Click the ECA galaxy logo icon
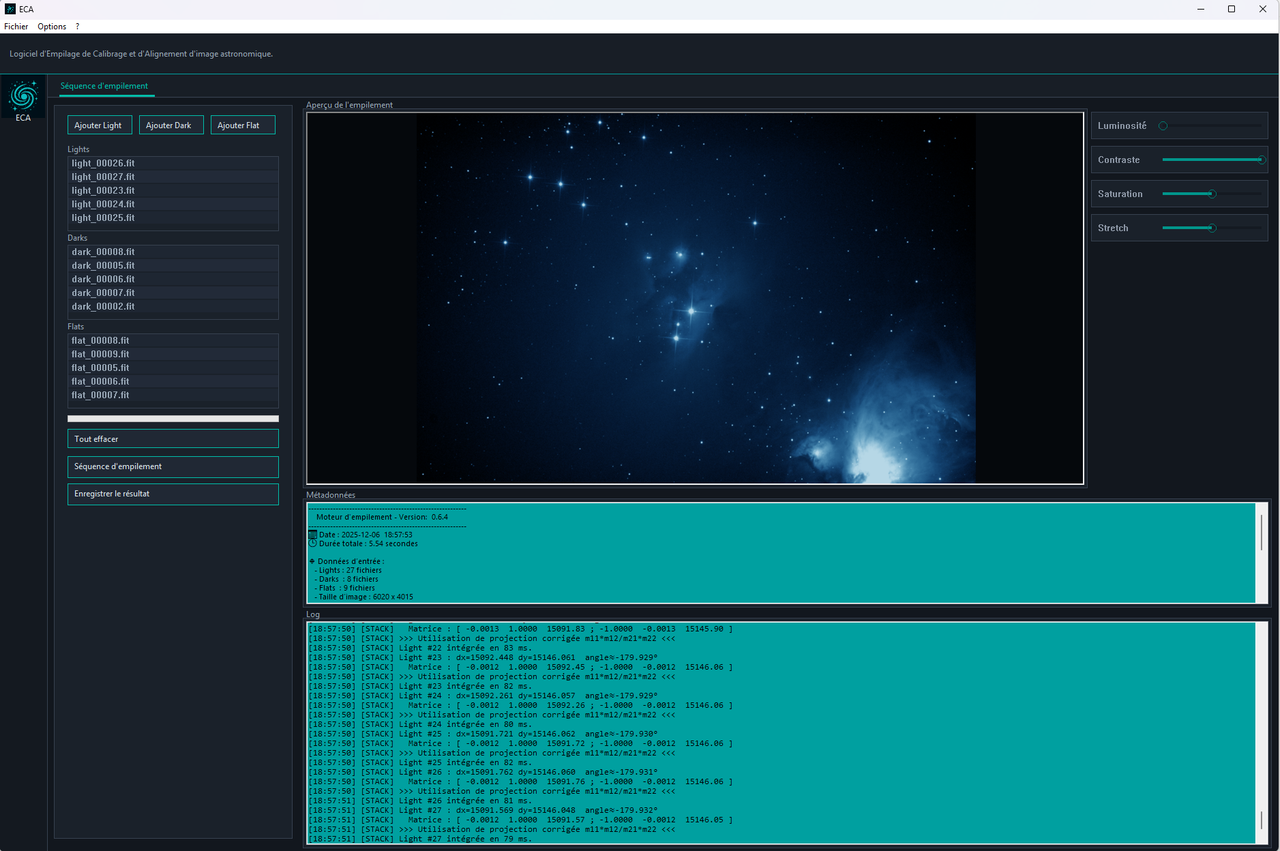 (23, 96)
